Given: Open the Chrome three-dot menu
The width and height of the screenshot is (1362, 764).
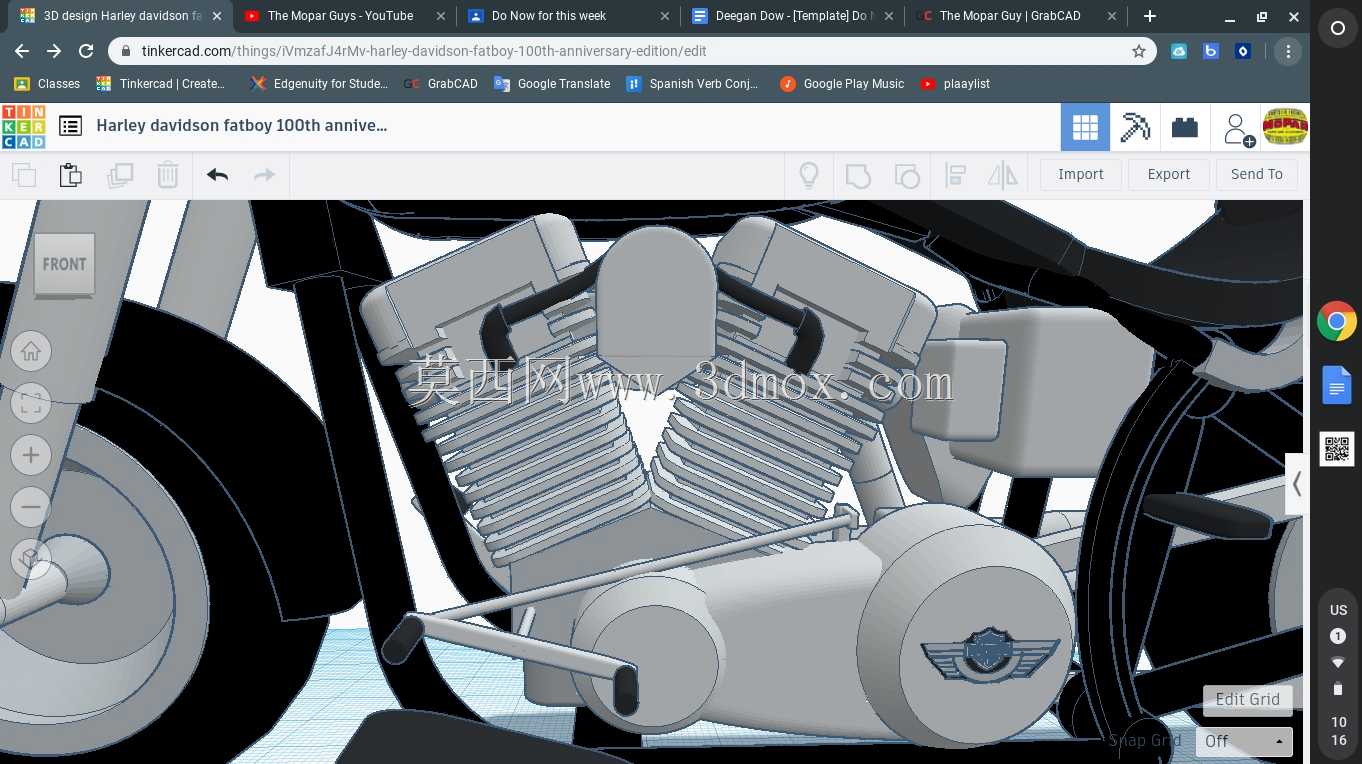Looking at the screenshot, I should coord(1288,51).
